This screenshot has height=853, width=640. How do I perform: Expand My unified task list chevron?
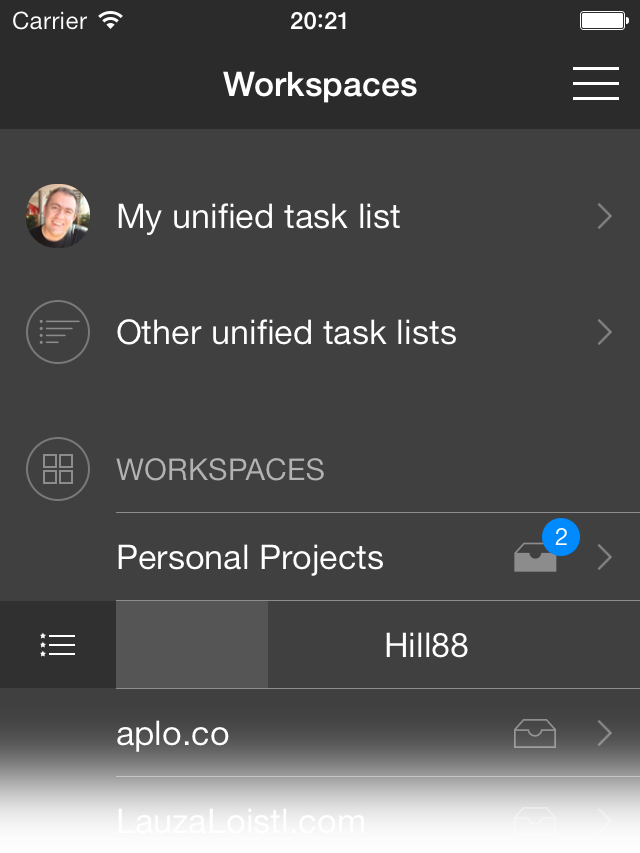pyautogui.click(x=604, y=216)
